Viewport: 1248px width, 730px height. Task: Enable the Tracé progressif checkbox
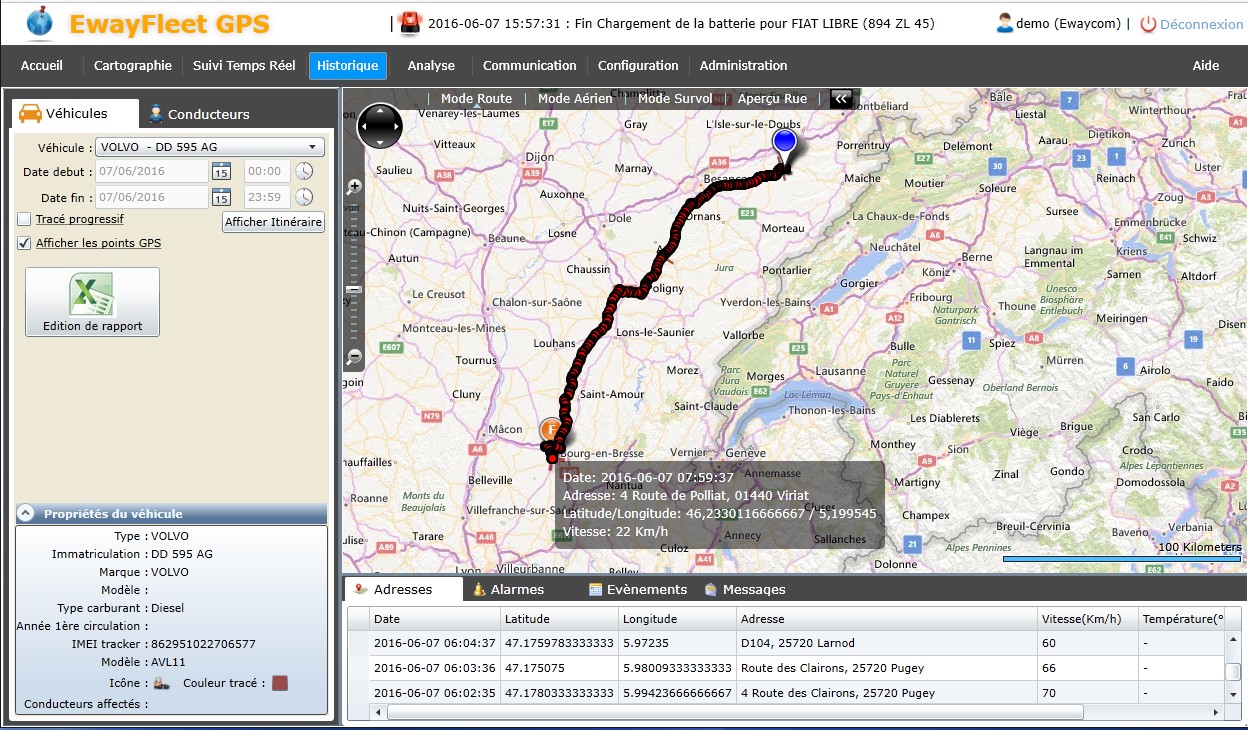[24, 219]
